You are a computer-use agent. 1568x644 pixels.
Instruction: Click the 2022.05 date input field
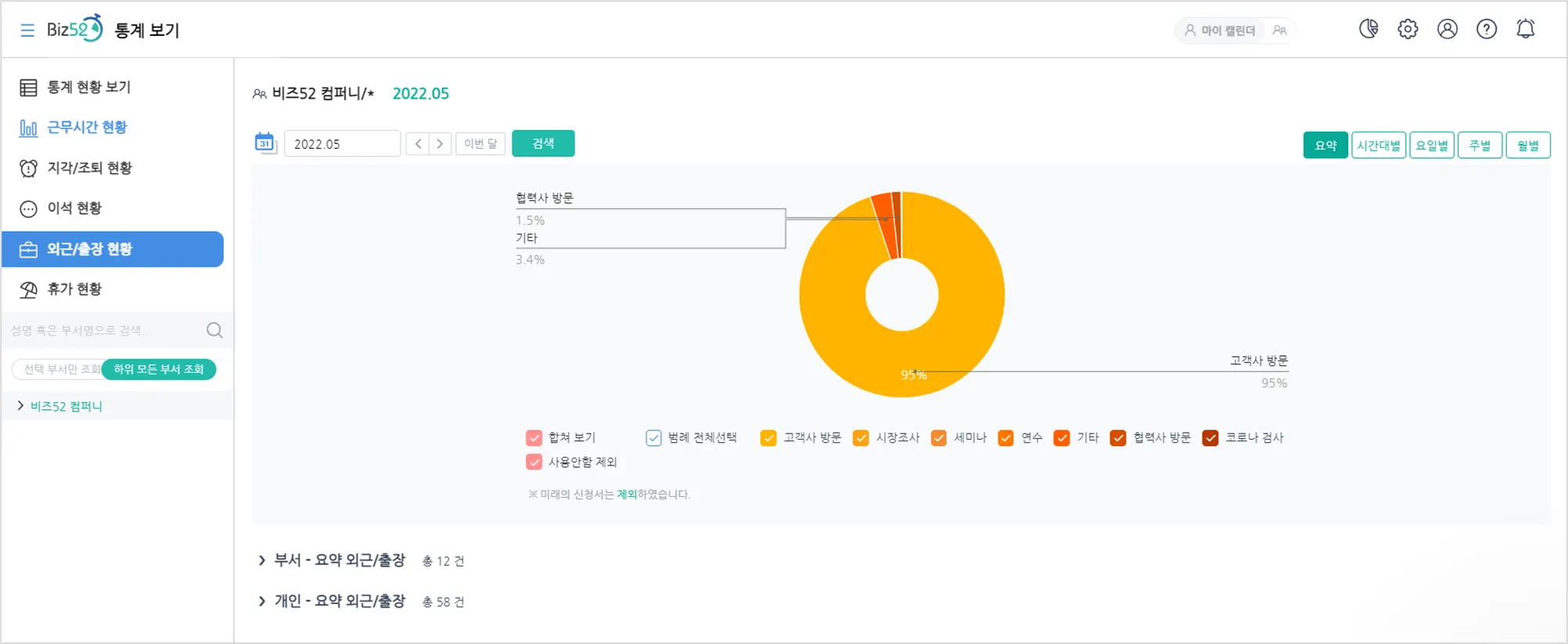(342, 144)
